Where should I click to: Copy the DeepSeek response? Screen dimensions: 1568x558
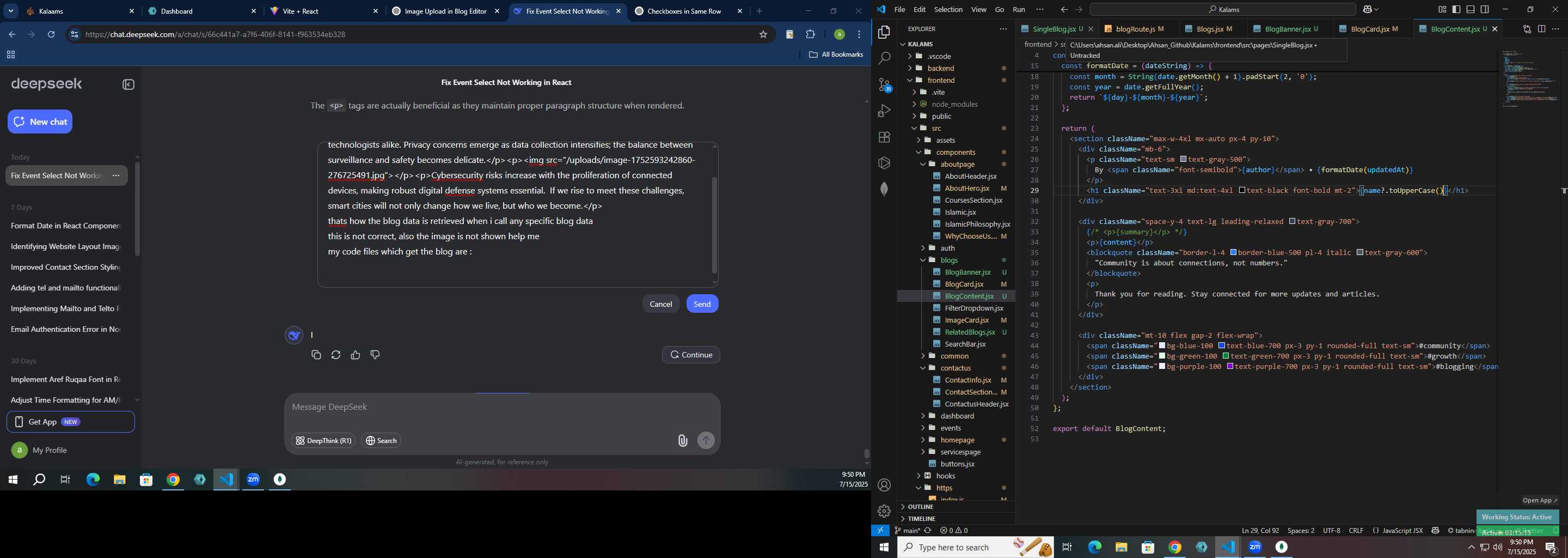[x=316, y=355]
